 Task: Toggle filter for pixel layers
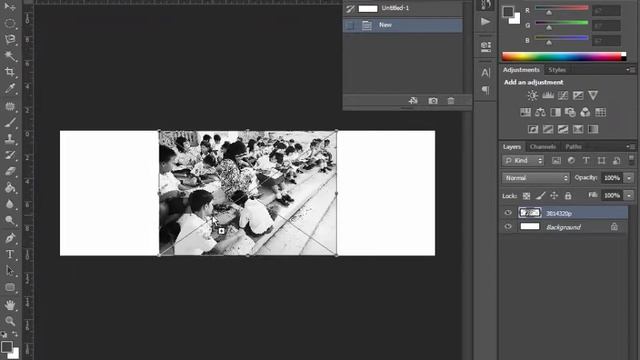[x=556, y=161]
